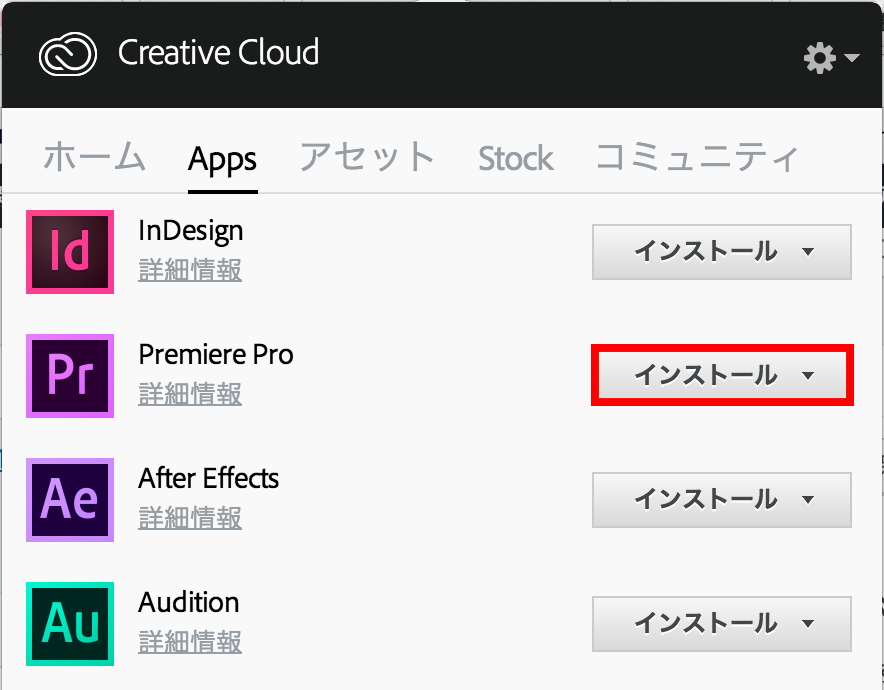Open the アセット tab
884x690 pixels.
coord(367,158)
